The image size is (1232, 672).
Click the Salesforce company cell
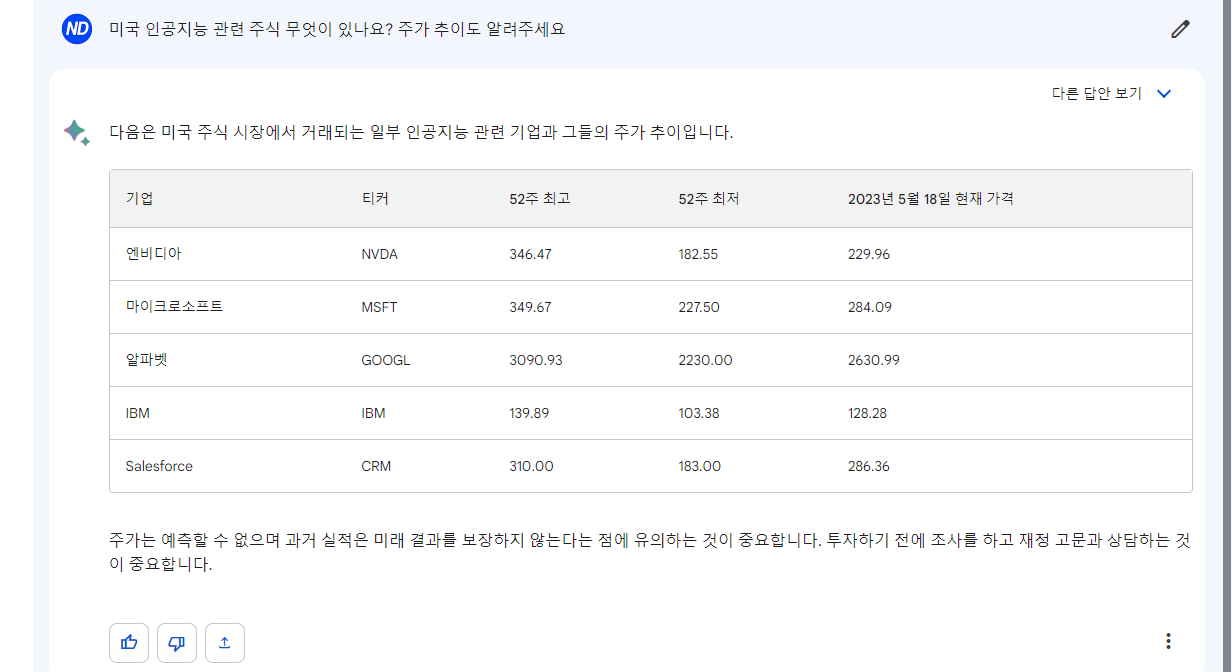coord(159,466)
